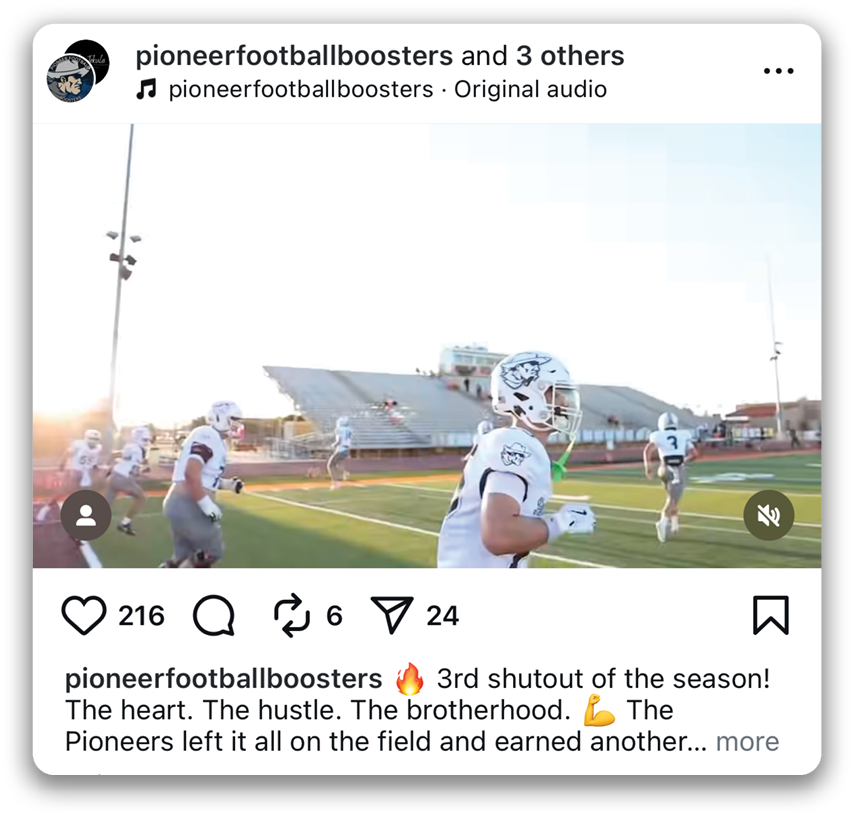Open the pioneerfootballboosters profile avatar
Screen dimensions: 854x817
pos(78,71)
